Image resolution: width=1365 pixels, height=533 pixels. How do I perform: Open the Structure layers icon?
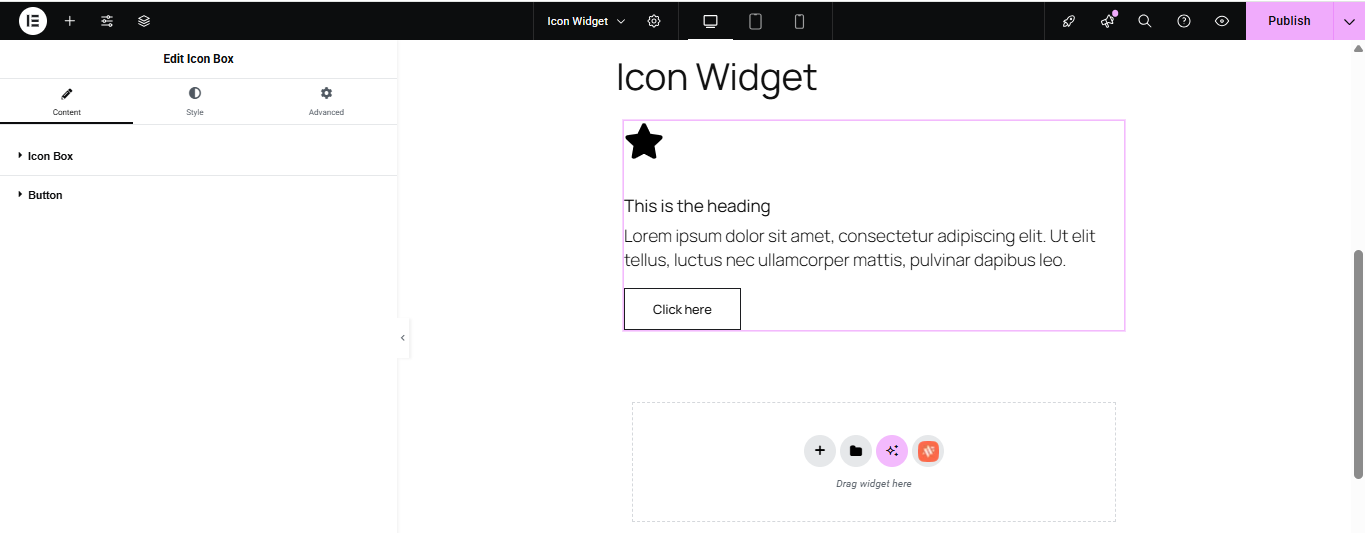point(144,21)
